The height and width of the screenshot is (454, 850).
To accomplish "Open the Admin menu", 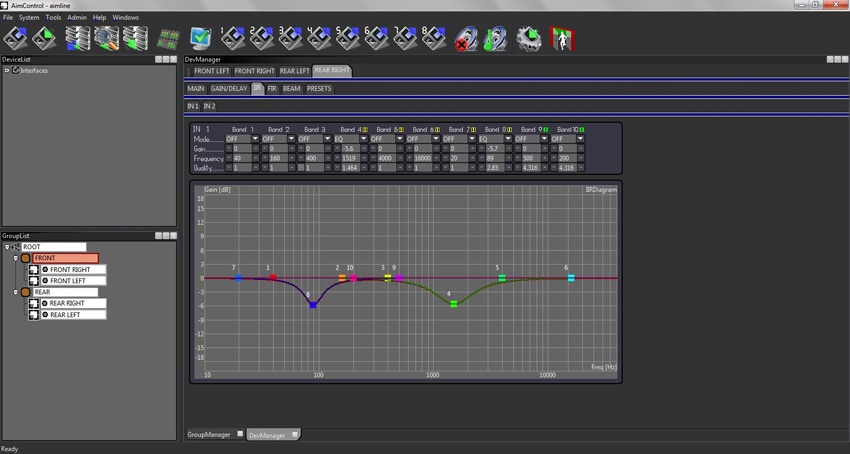I will coord(77,17).
